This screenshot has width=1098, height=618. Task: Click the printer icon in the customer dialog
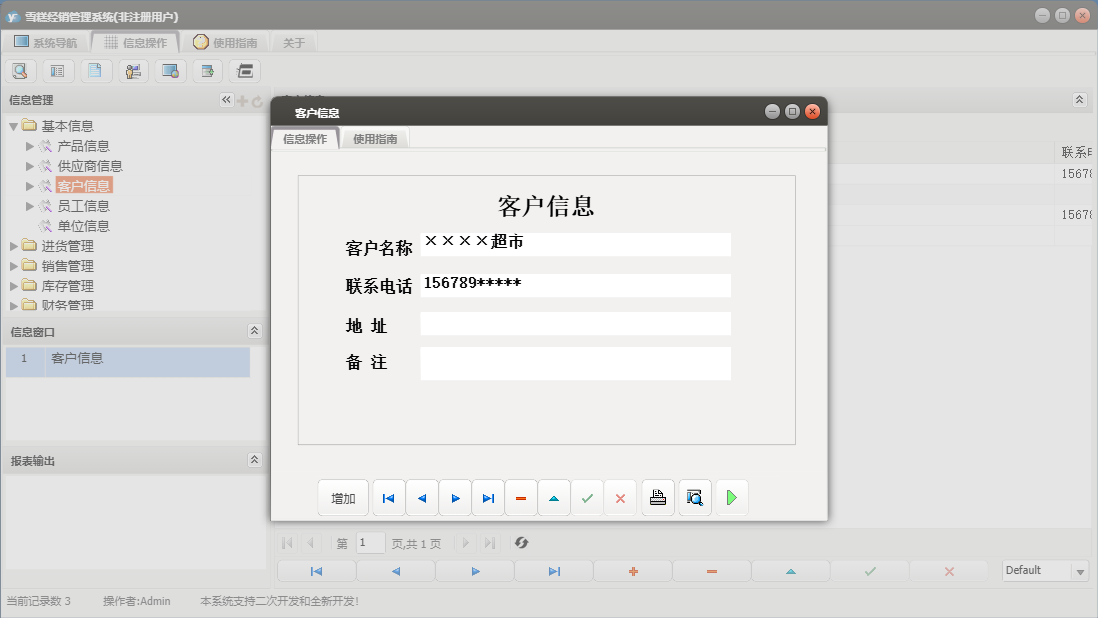(x=657, y=497)
